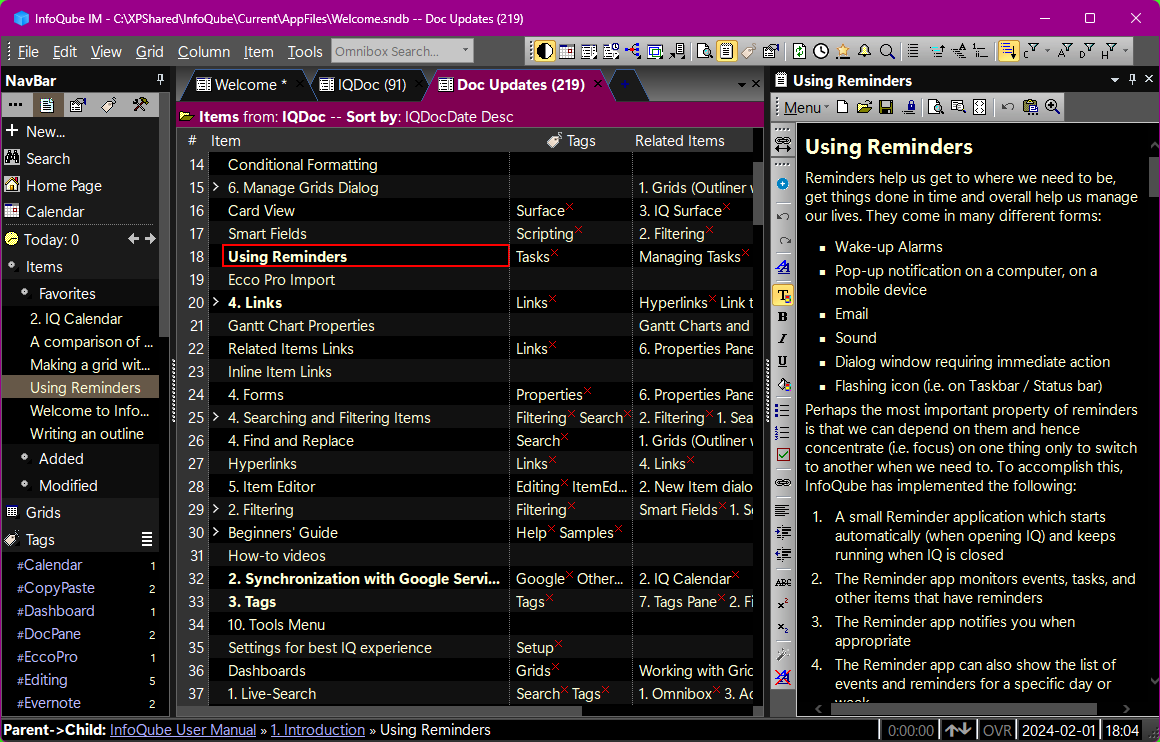
Task: Click the grid vertical scrollbar
Action: [x=758, y=192]
